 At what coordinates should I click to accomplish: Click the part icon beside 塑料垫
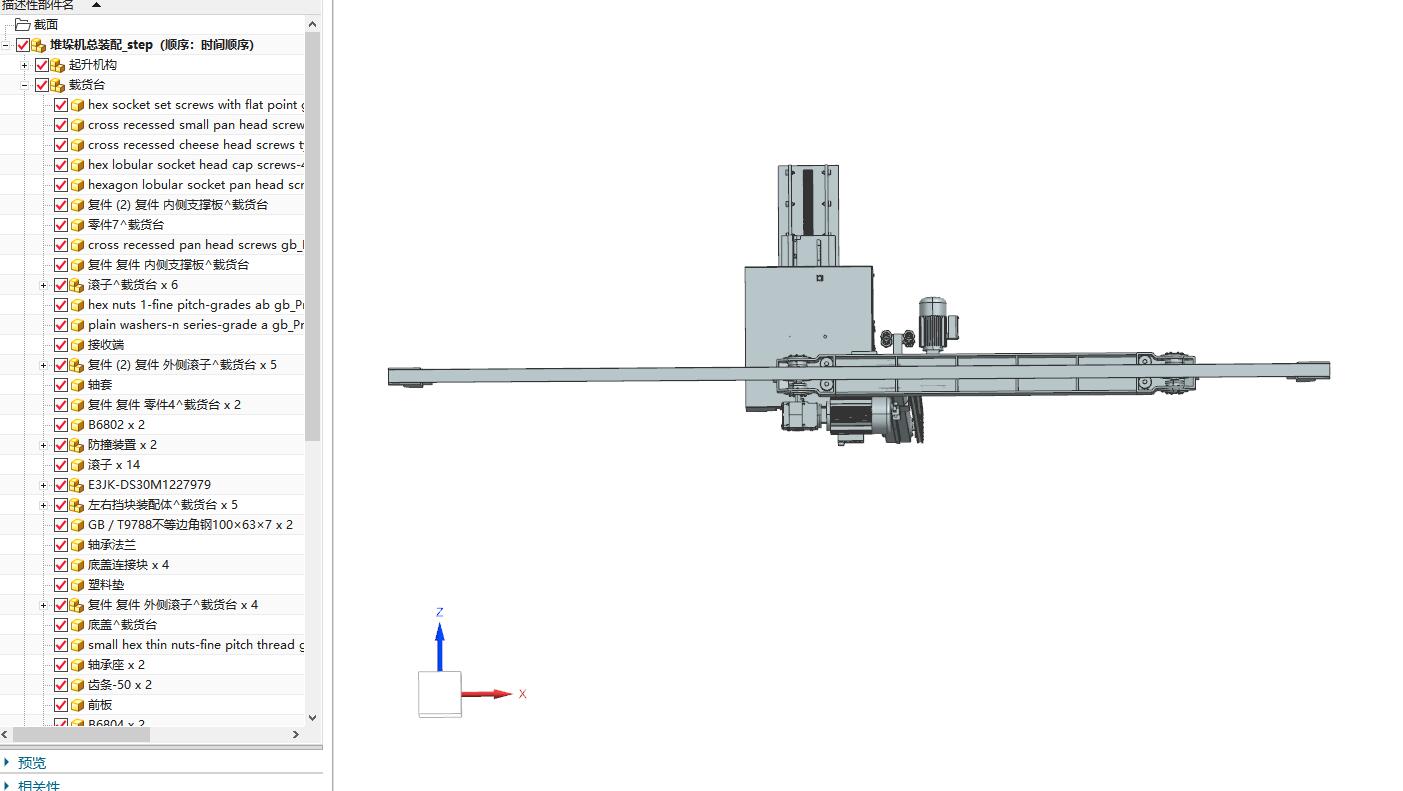tap(77, 585)
